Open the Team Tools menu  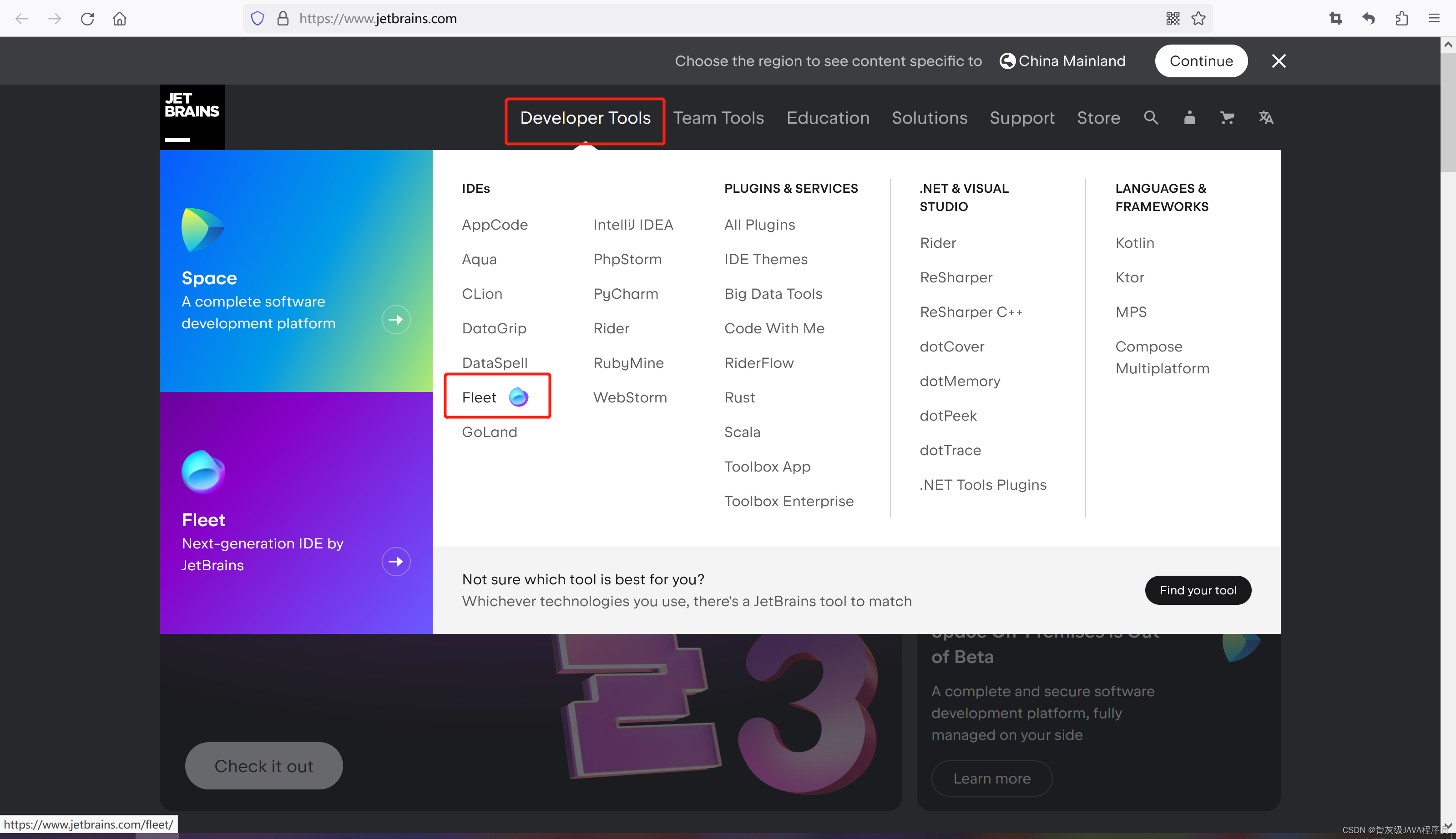tap(719, 118)
